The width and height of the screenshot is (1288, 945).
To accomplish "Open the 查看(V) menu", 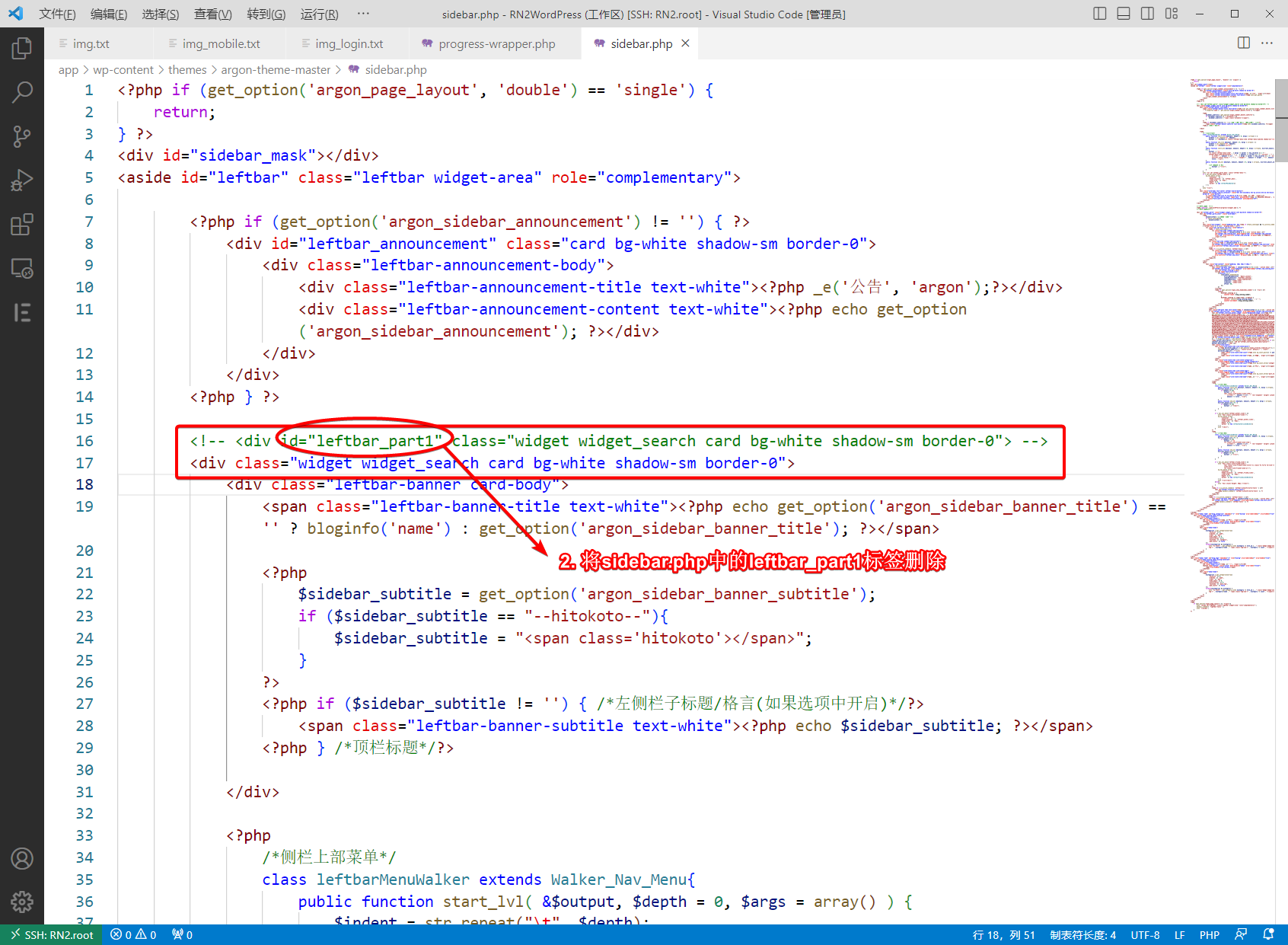I will (x=212, y=14).
